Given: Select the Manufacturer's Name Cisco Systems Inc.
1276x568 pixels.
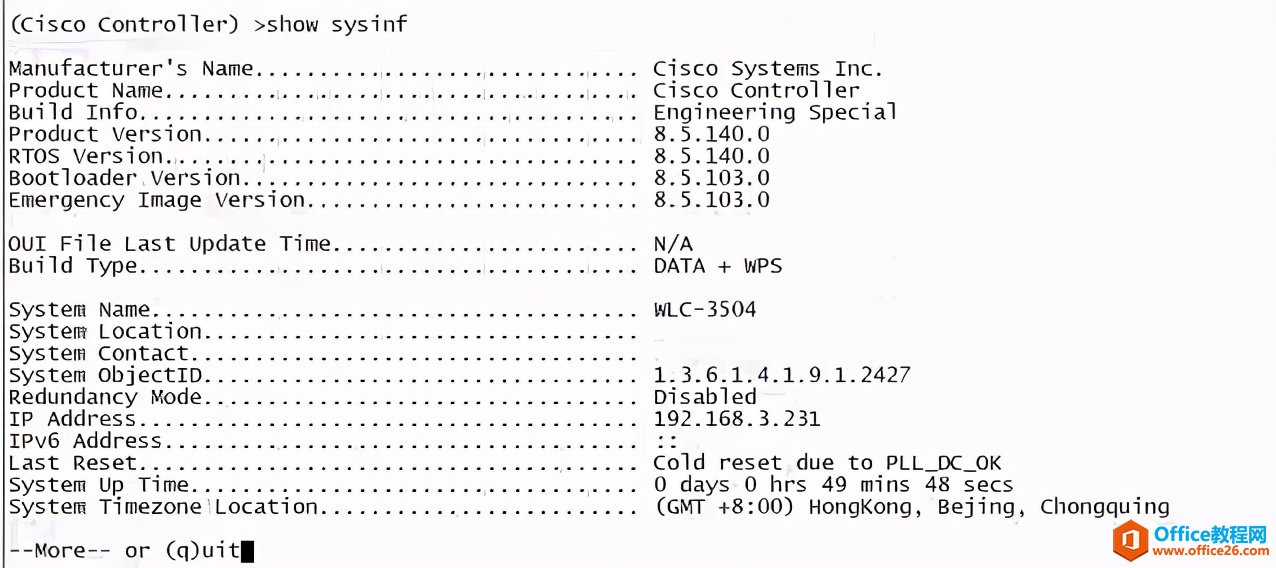Looking at the screenshot, I should [768, 69].
